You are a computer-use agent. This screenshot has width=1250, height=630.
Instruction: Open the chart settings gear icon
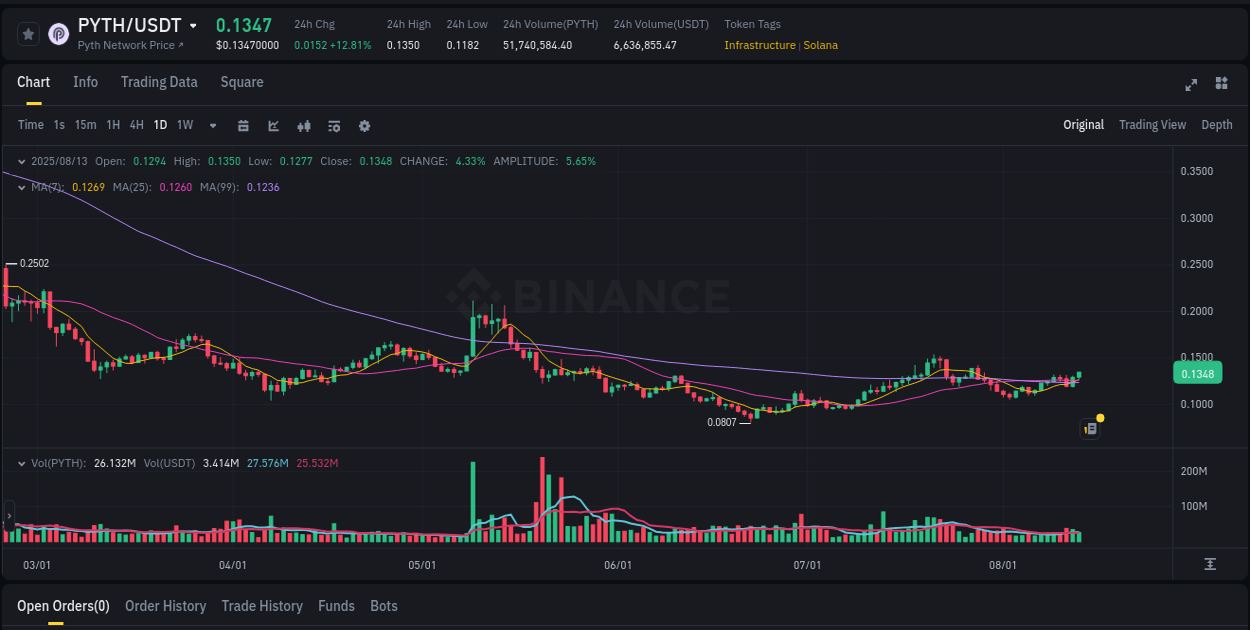pos(364,126)
